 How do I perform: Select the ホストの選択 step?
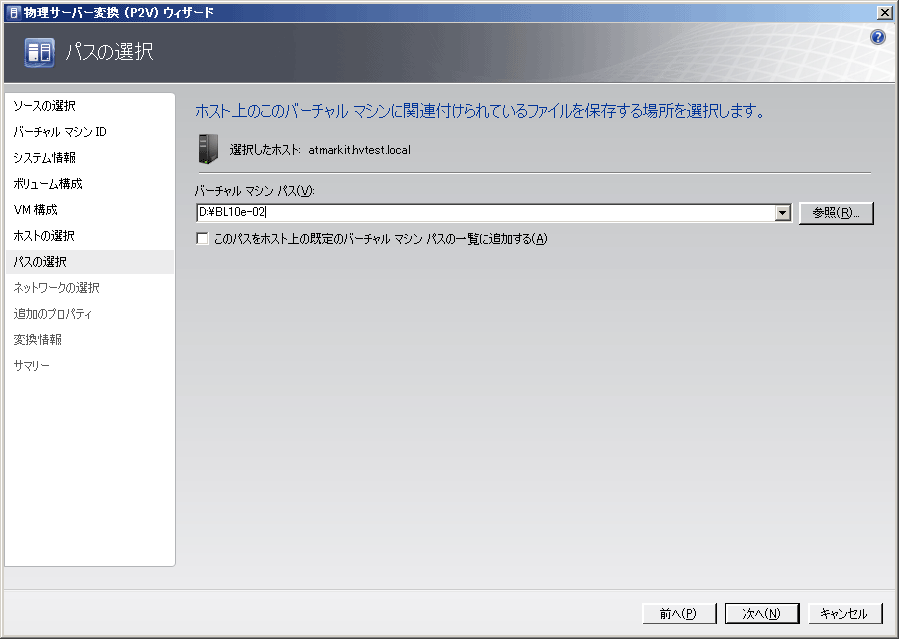coord(44,236)
